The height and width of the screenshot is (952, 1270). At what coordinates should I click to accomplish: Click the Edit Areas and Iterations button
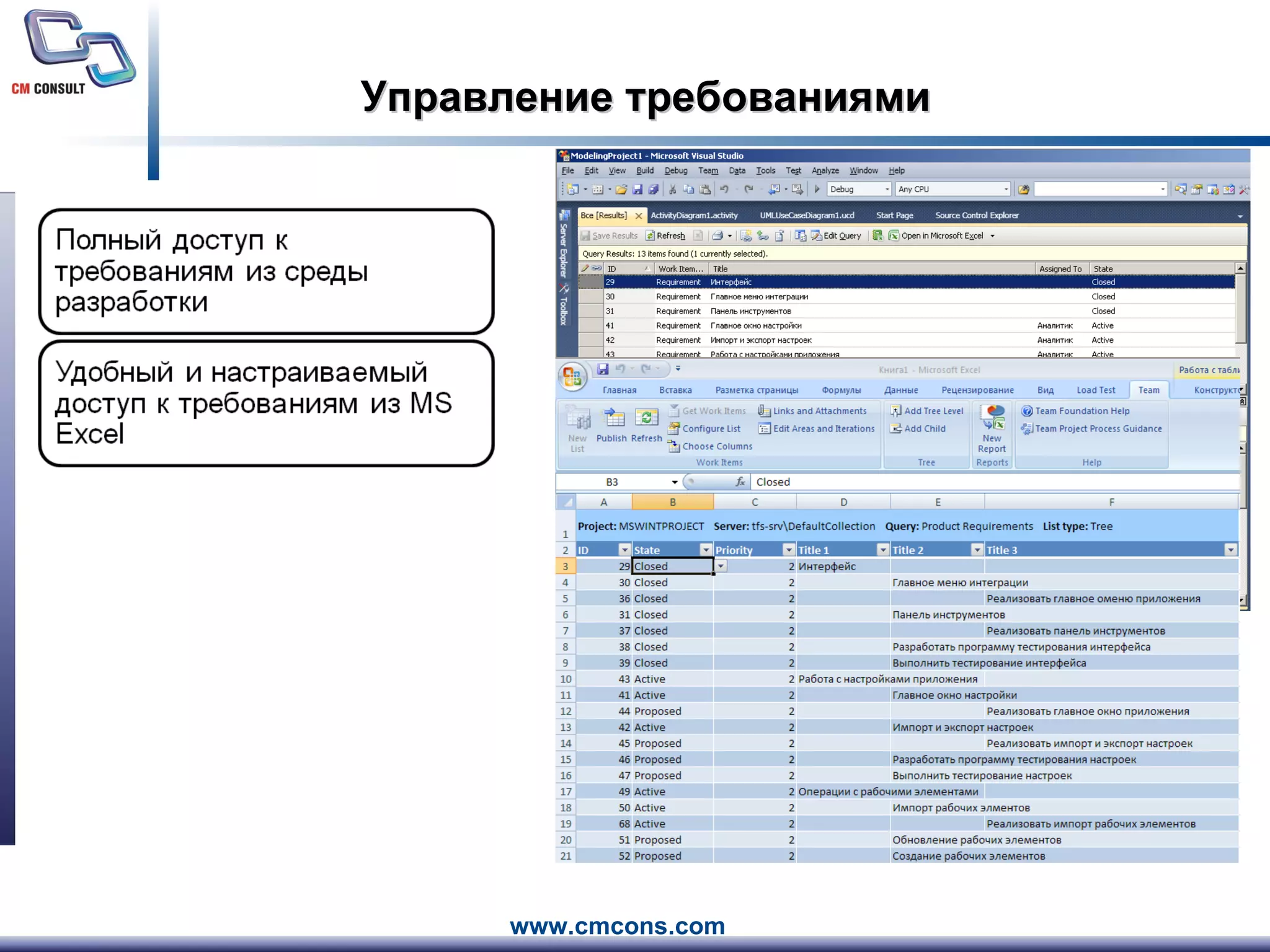[x=817, y=428]
